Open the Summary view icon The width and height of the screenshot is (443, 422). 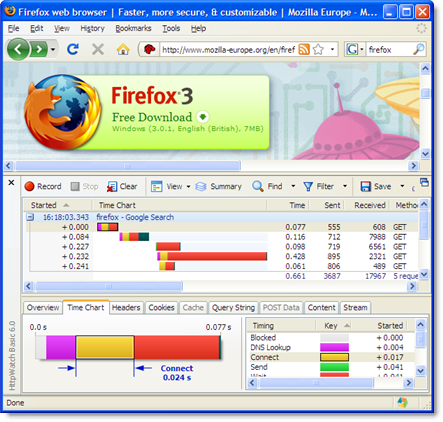(201, 186)
